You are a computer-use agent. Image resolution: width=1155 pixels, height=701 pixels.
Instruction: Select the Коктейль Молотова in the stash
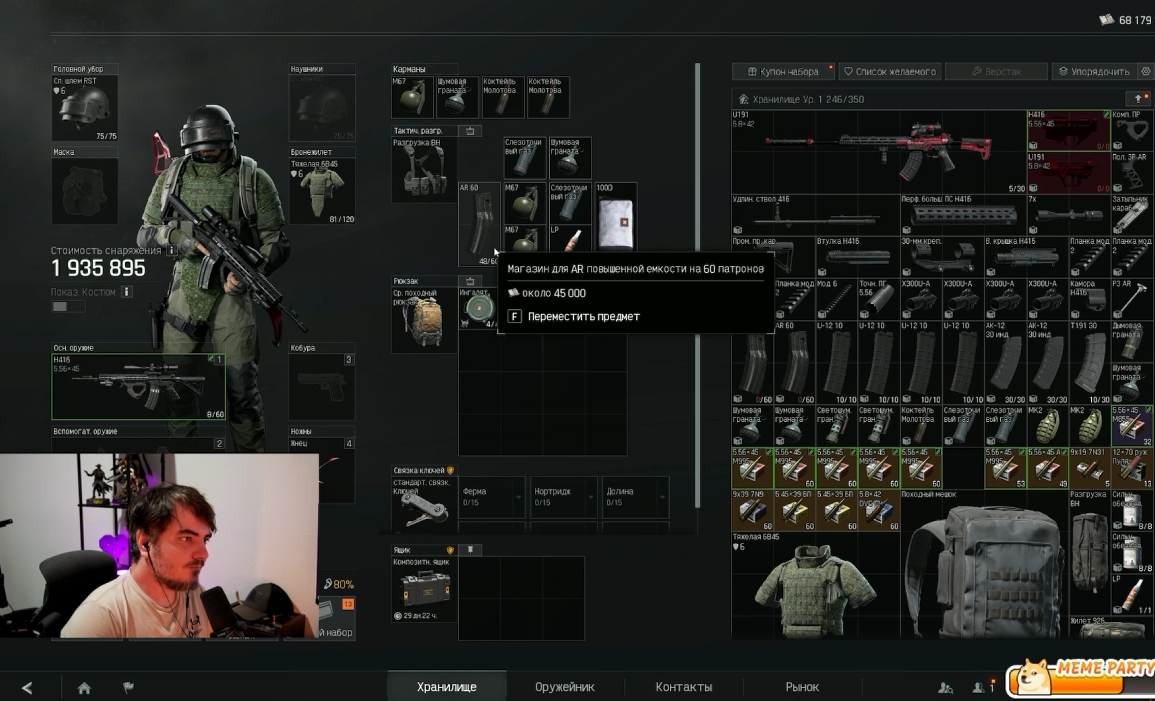921,426
